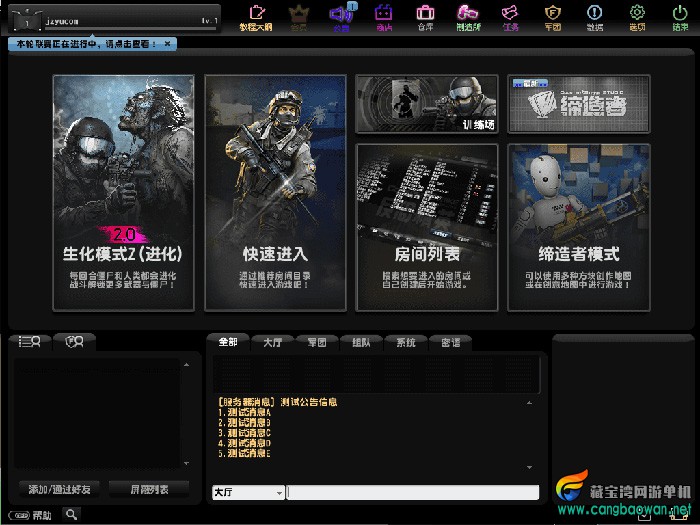Close the event notification banner
The image size is (700, 525).
(x=167, y=44)
